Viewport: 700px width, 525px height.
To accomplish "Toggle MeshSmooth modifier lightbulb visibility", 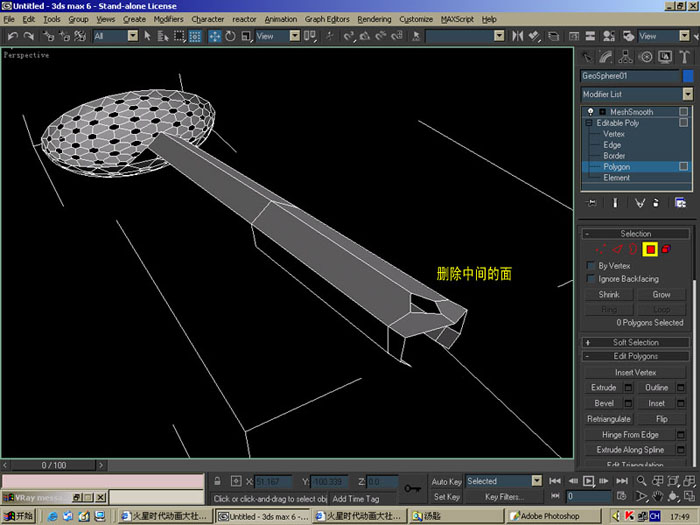I will pos(591,112).
